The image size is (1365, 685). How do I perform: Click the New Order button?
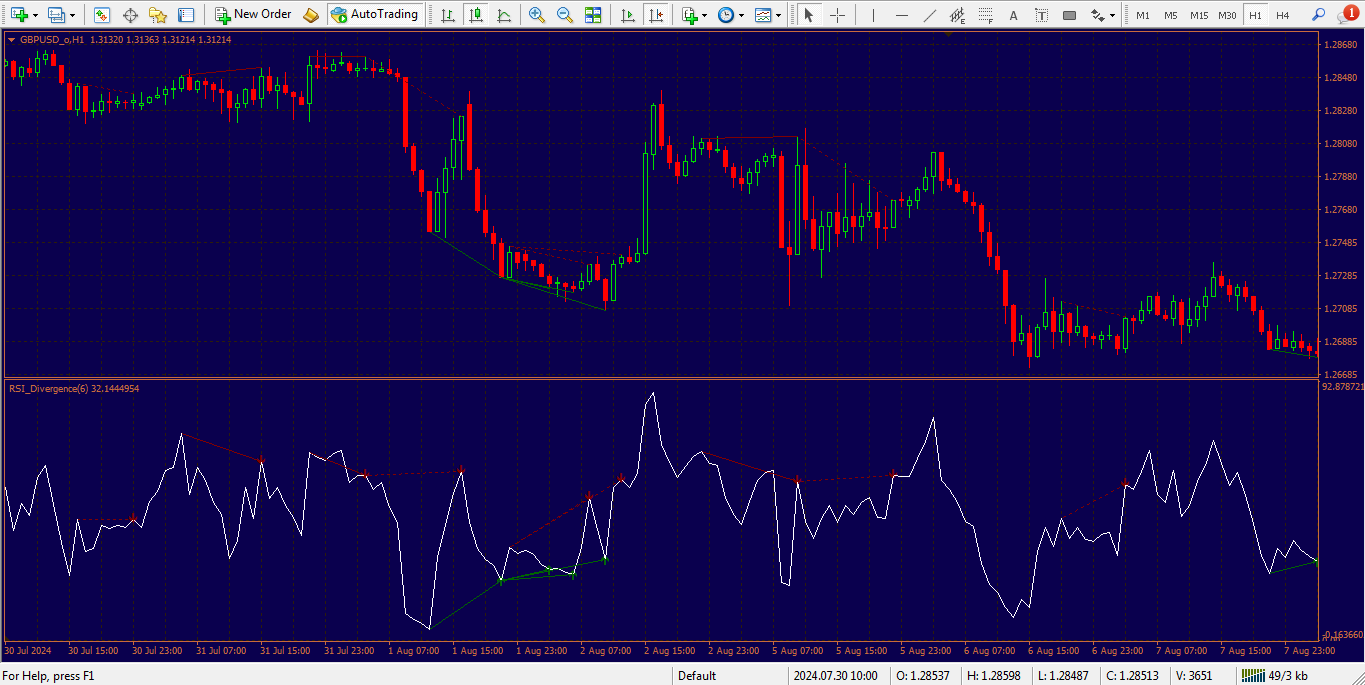254,14
